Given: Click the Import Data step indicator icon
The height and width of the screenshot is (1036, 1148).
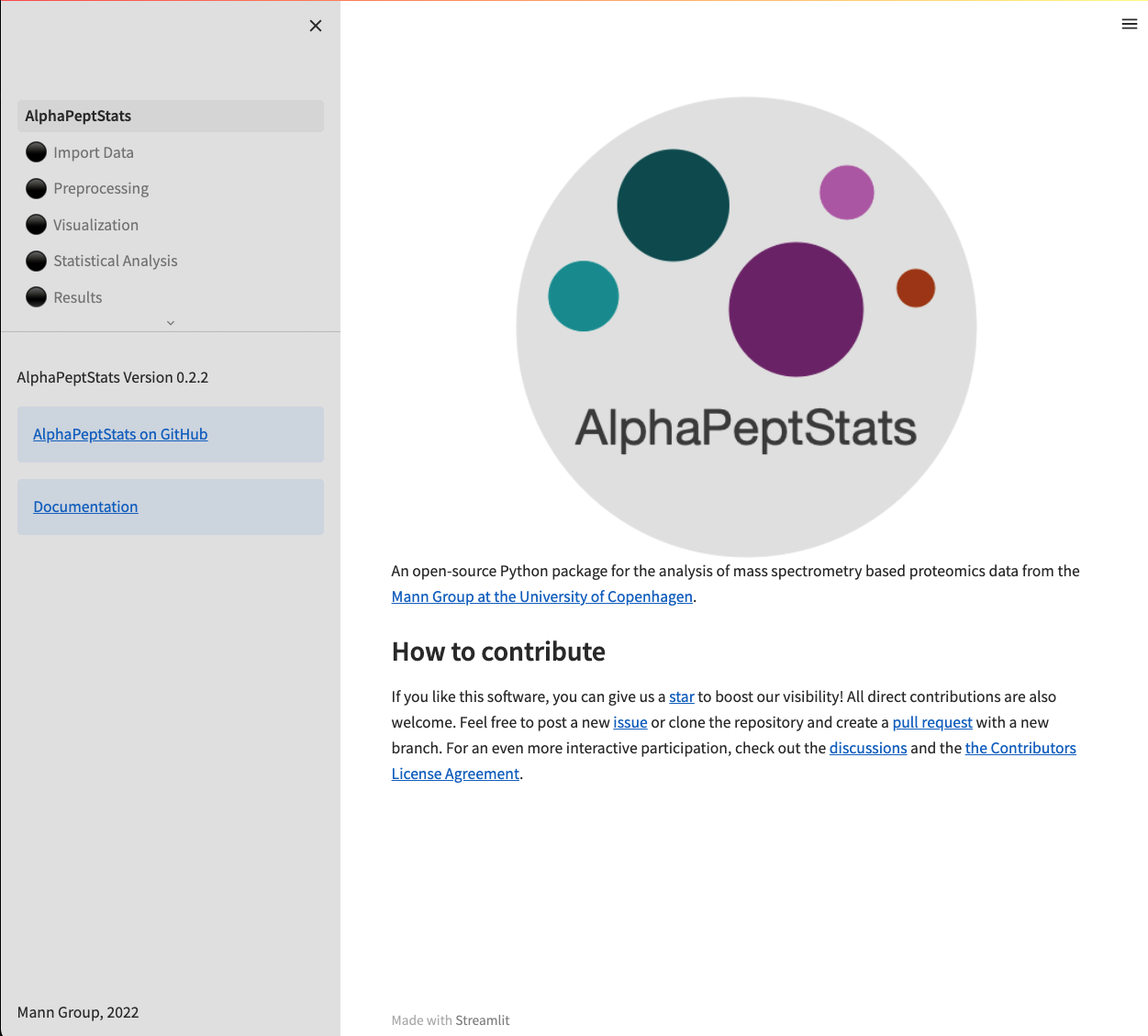Looking at the screenshot, I should [x=36, y=151].
